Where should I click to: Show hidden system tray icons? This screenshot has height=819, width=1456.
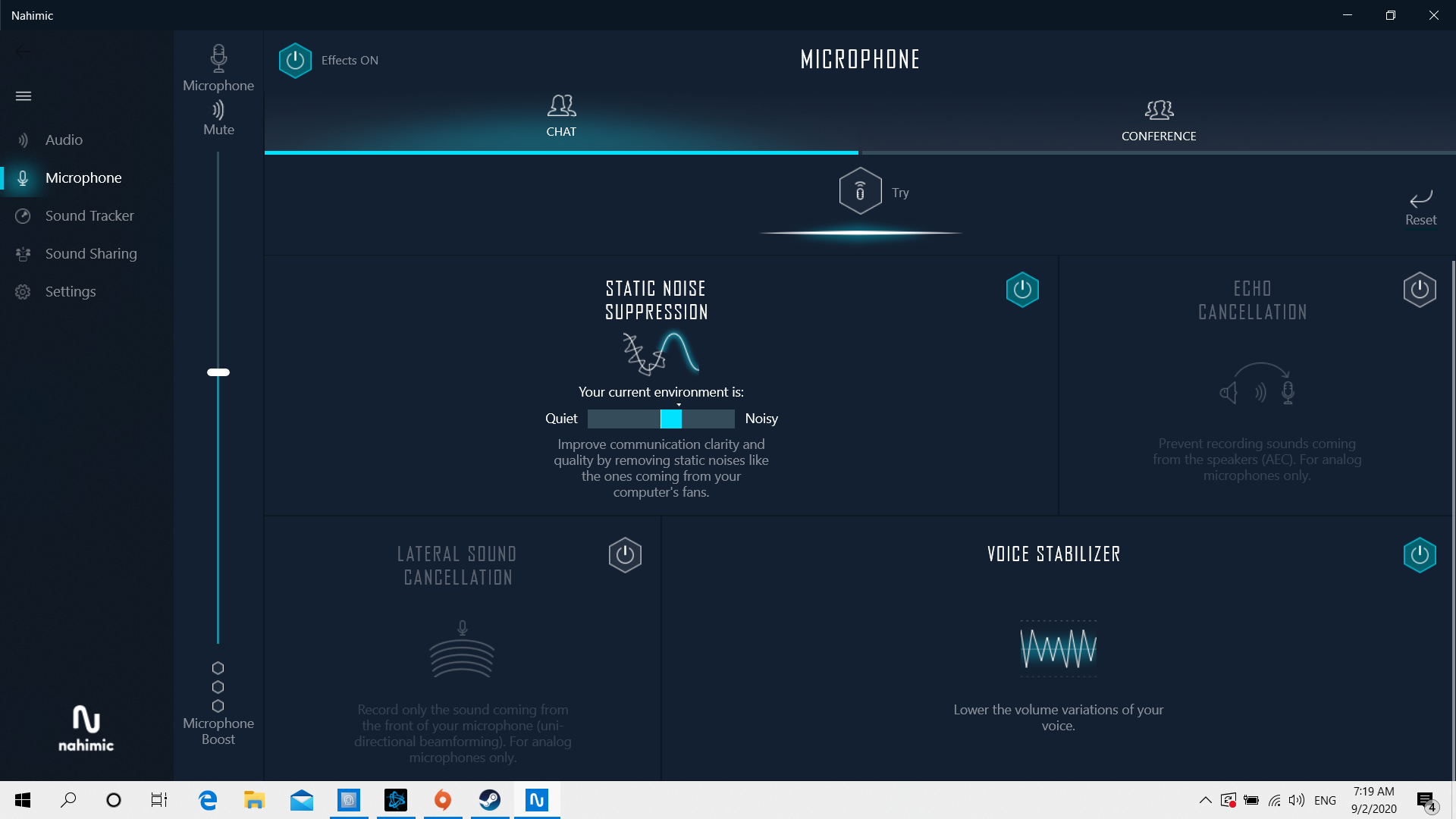click(1205, 800)
